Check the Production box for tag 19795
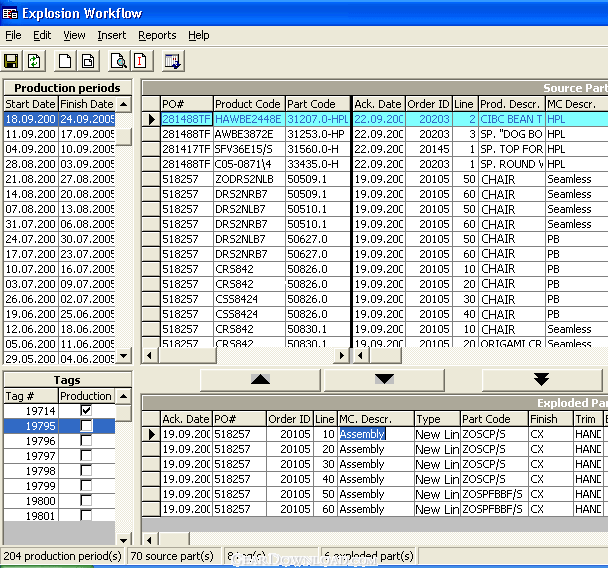Viewport: 608px width, 568px height. 86,425
